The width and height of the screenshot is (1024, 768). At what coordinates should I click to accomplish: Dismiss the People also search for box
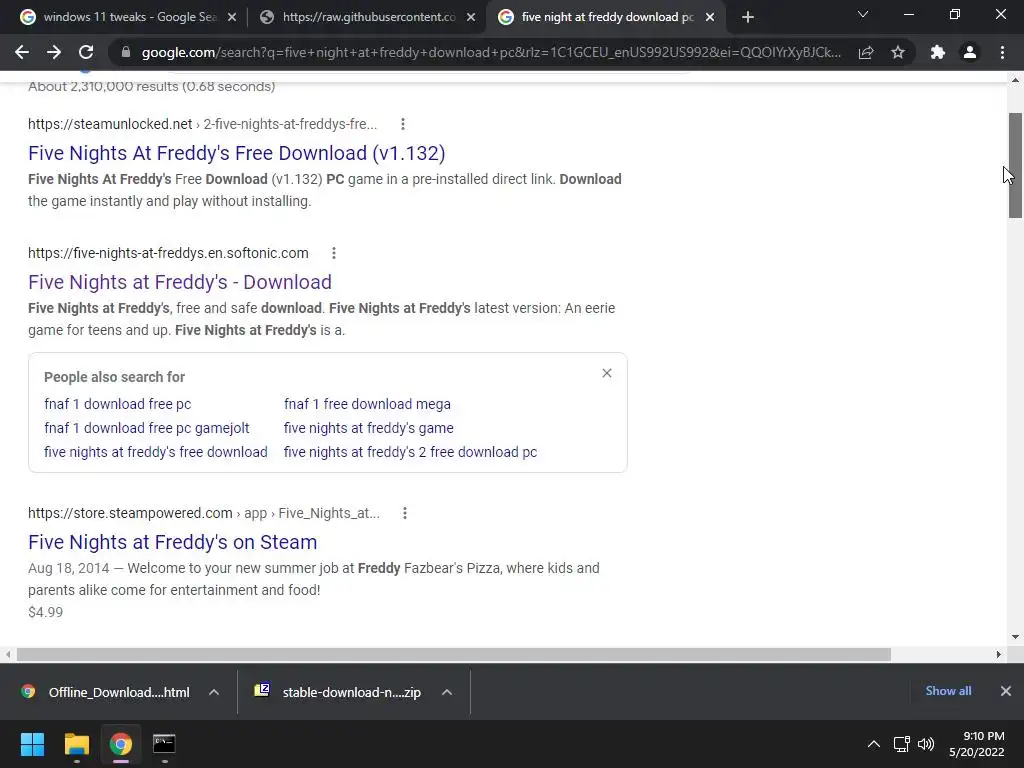[607, 373]
